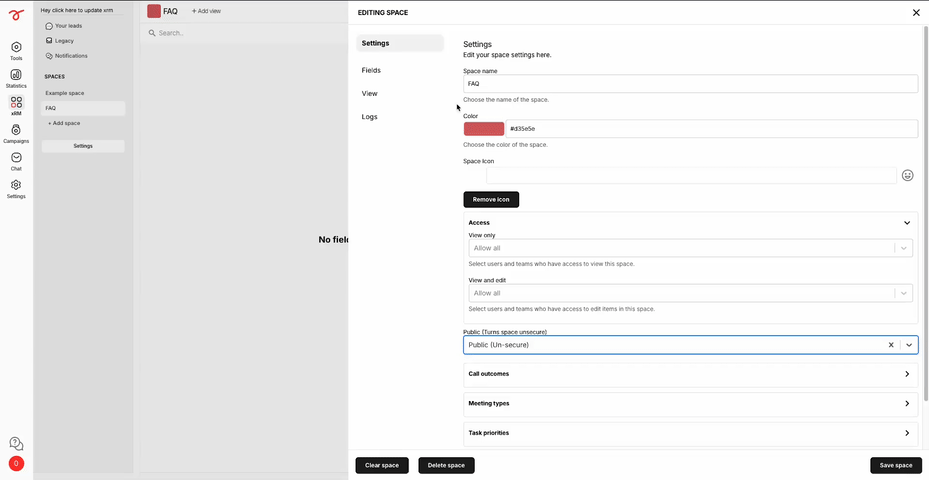Open the View only dropdown

pos(690,248)
